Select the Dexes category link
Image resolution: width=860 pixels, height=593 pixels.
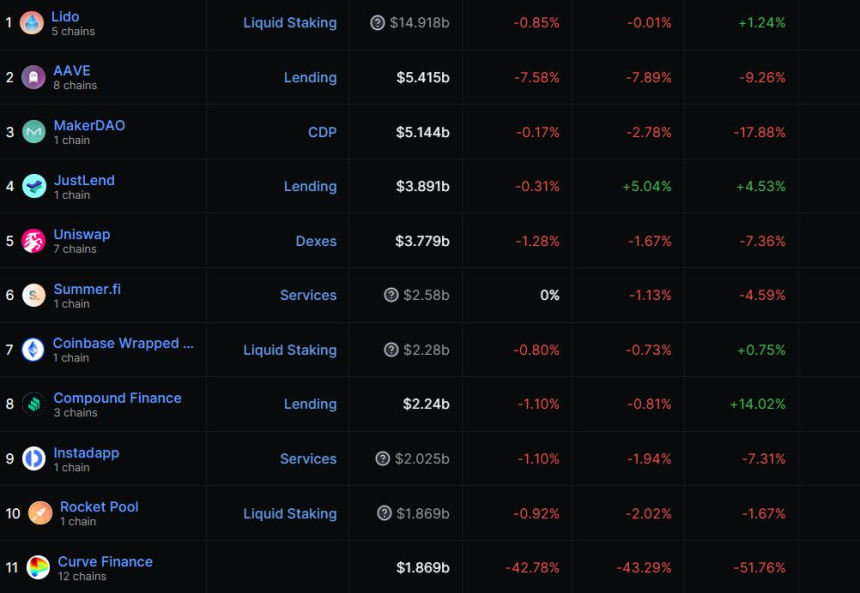316,241
